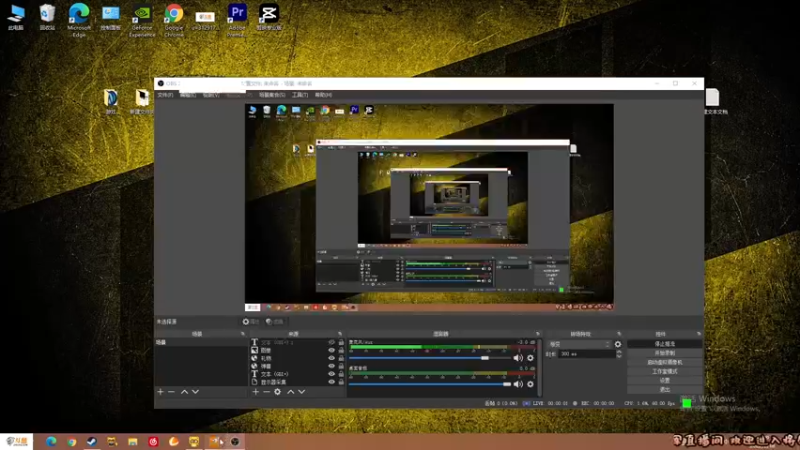Pop out the Scenes (场景) dock

(243, 334)
